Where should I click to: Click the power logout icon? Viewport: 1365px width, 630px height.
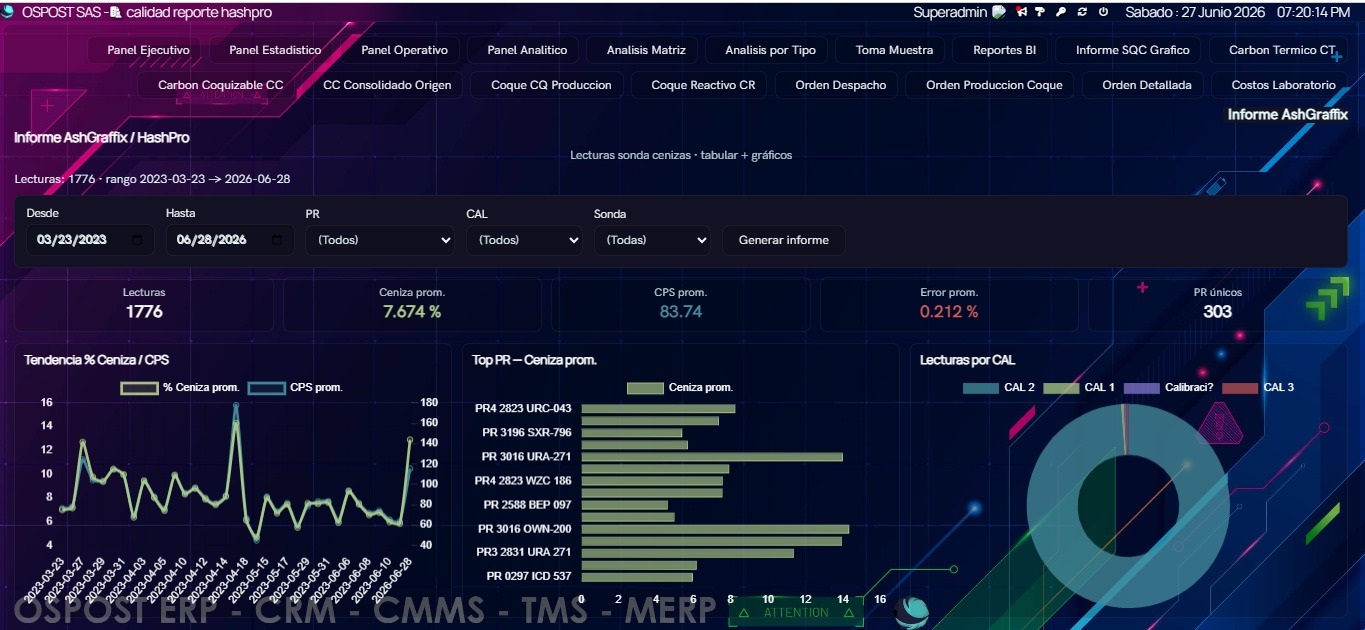pos(1103,12)
